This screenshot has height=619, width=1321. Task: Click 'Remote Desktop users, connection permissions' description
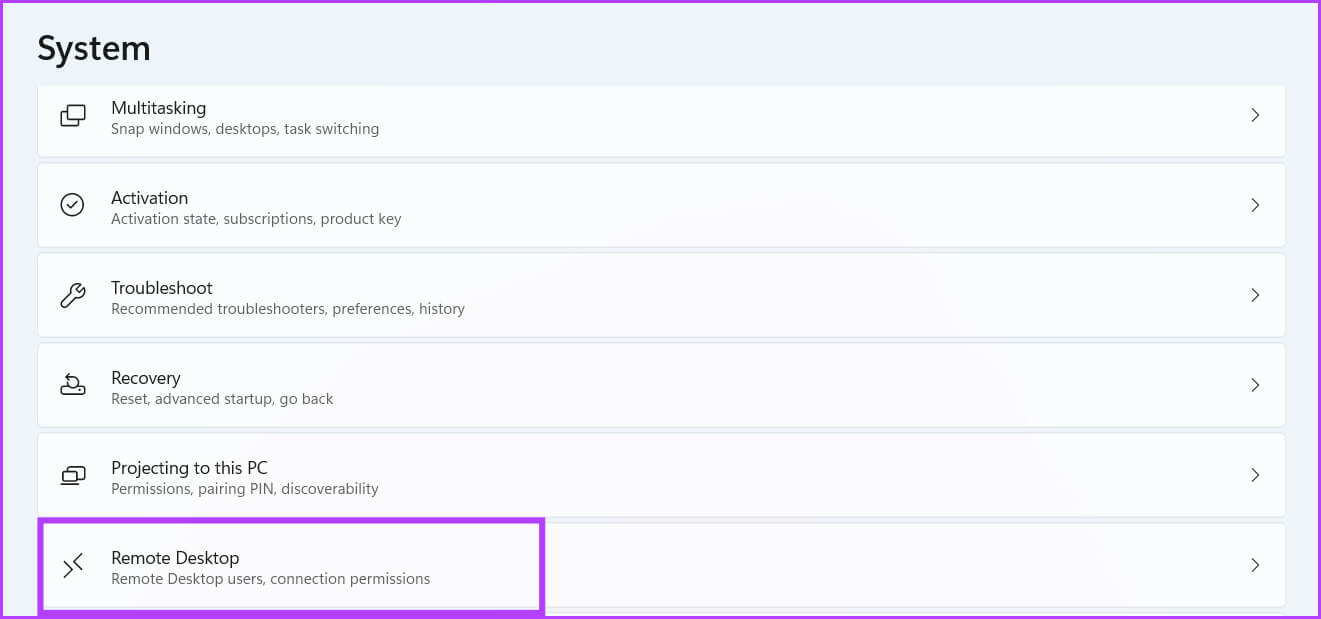pyautogui.click(x=270, y=579)
